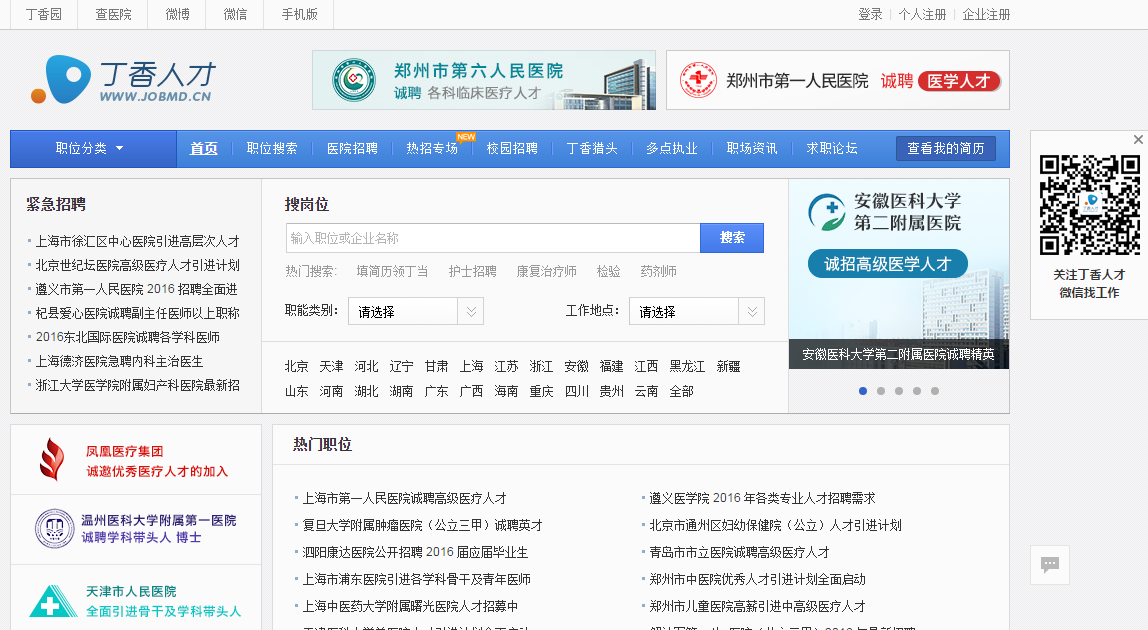
Task: Click the 查看我的简历 button
Action: point(946,149)
